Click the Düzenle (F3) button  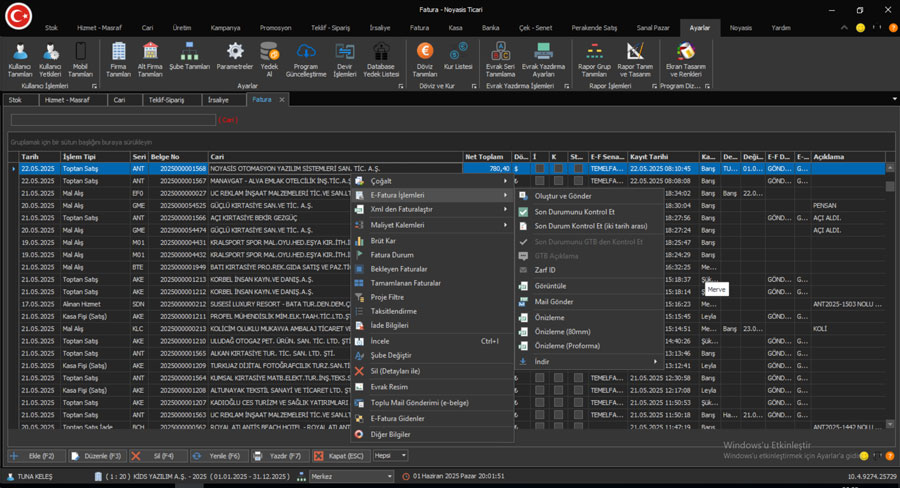(x=96, y=456)
